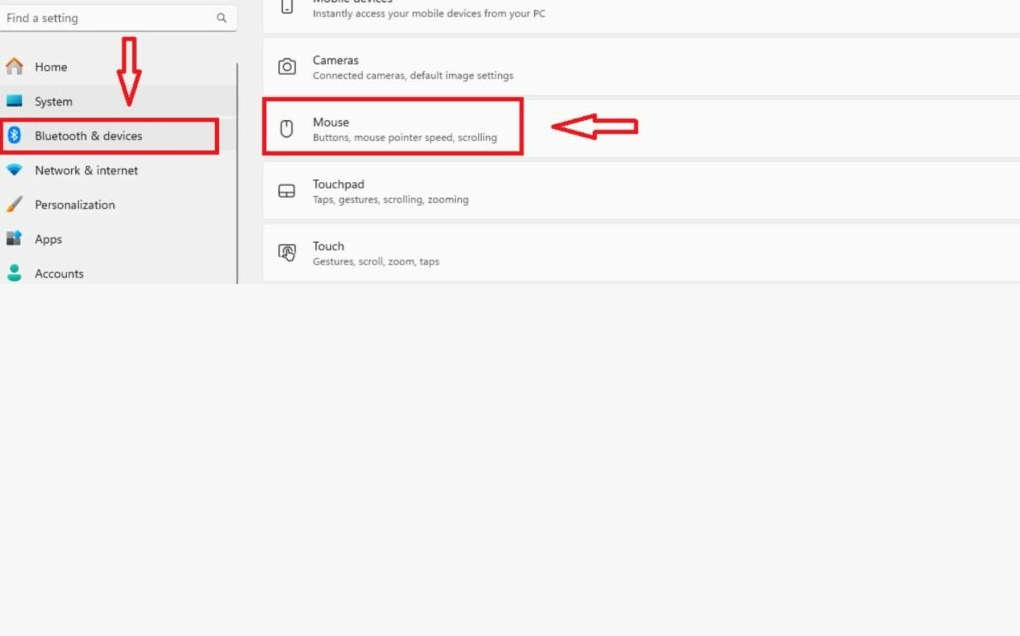Click the Apps icon in the sidebar

pos(14,239)
